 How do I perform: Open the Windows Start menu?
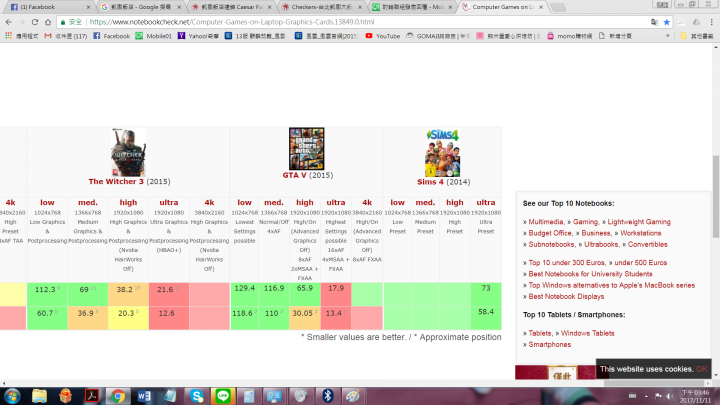tap(12, 396)
